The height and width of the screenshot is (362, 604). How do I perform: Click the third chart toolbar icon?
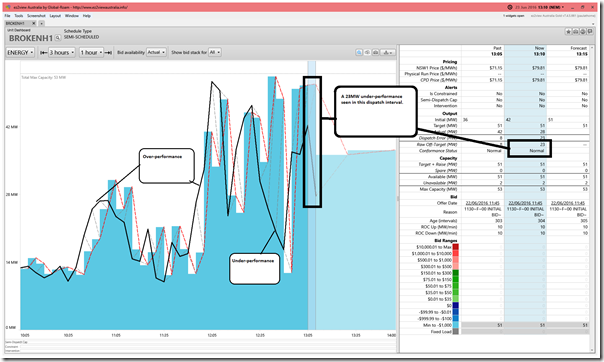point(375,52)
